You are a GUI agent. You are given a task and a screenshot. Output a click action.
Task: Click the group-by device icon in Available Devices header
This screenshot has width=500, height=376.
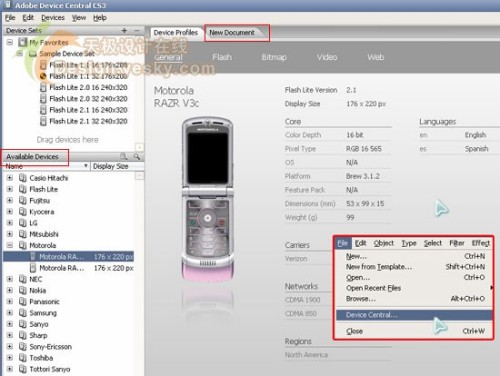[x=124, y=156]
